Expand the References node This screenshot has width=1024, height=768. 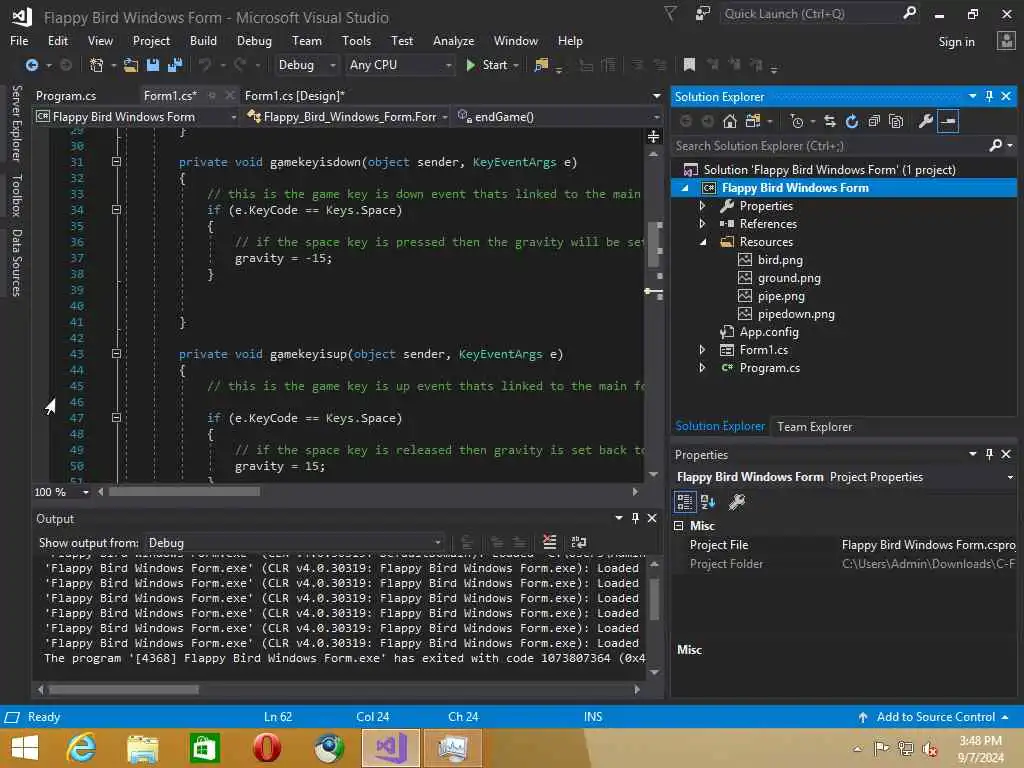click(703, 223)
